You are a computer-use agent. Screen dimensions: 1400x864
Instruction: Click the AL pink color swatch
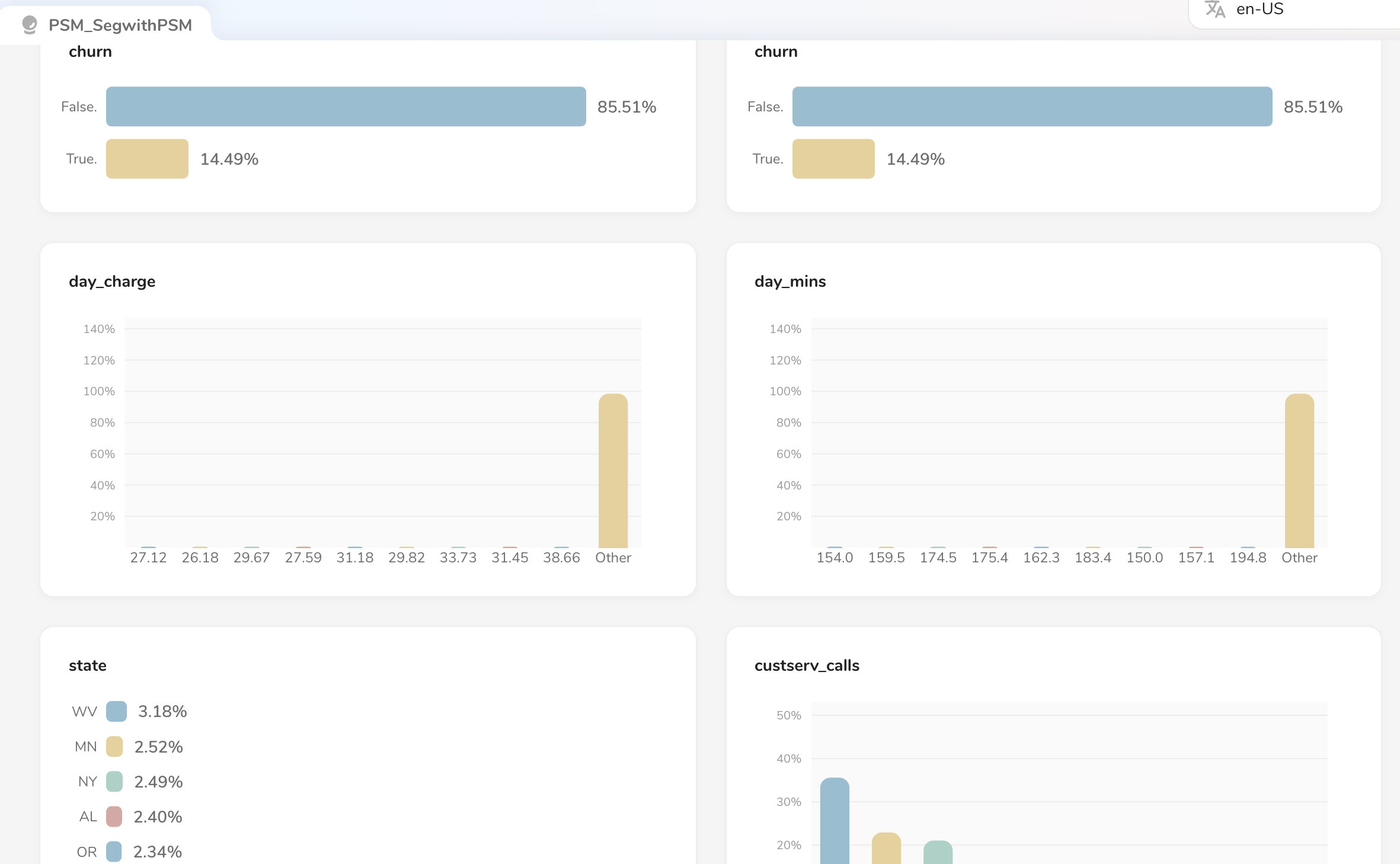tap(114, 817)
